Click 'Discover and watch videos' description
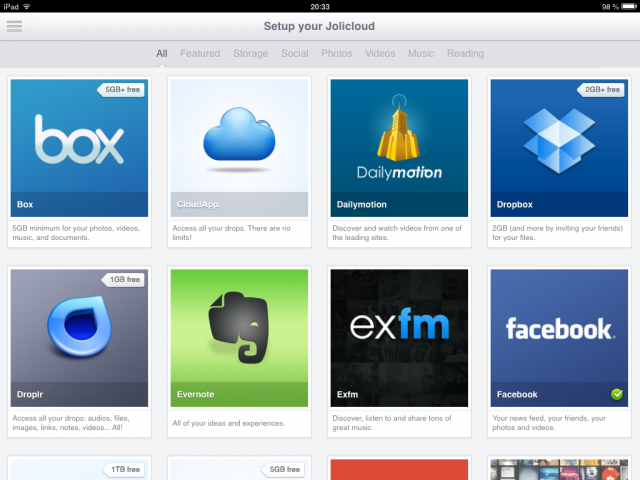This screenshot has height=480, width=640. (397, 233)
